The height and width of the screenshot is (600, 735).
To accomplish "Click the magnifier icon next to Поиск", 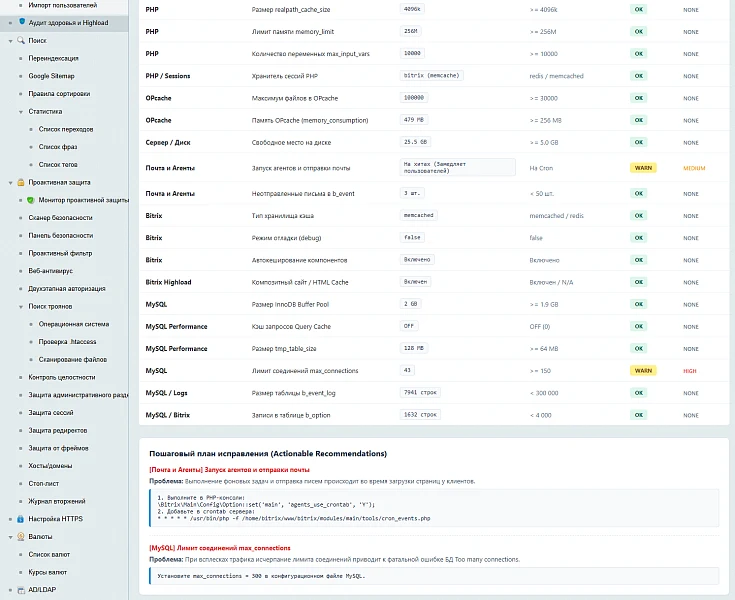I will pos(21,40).
